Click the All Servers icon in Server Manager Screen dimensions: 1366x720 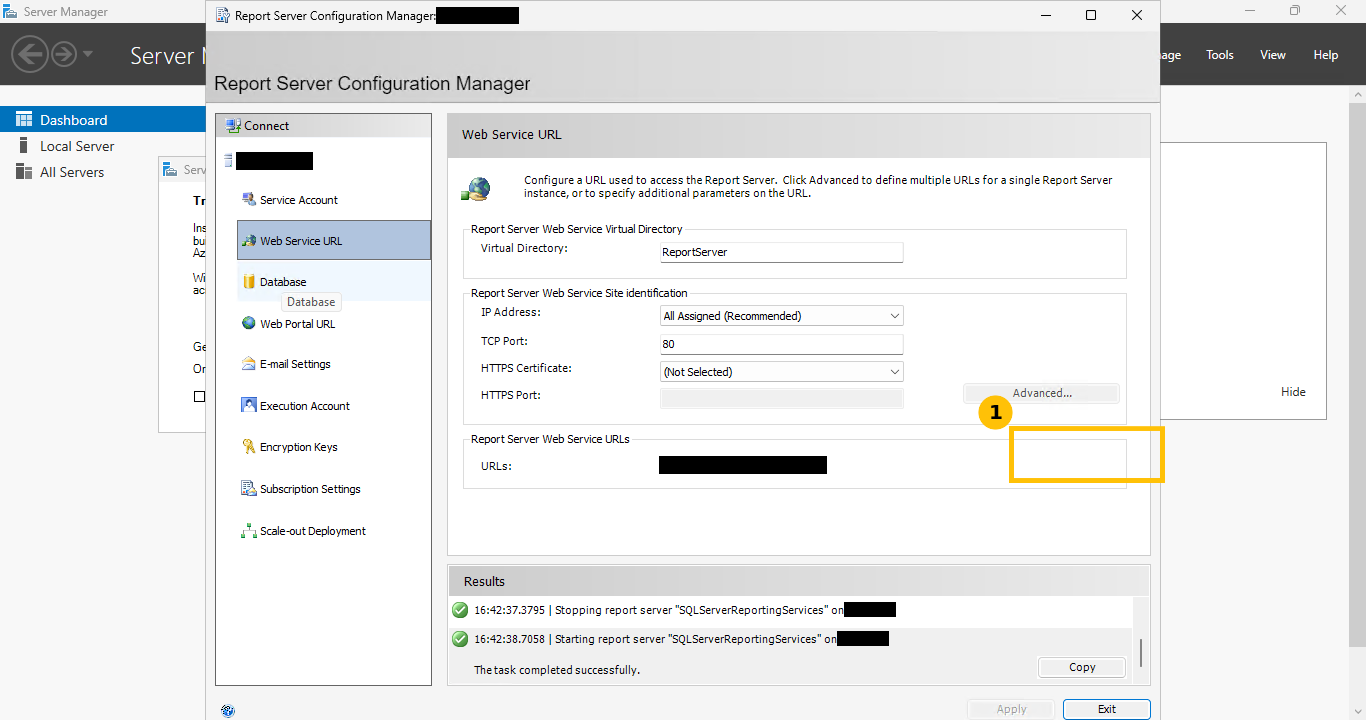point(24,172)
